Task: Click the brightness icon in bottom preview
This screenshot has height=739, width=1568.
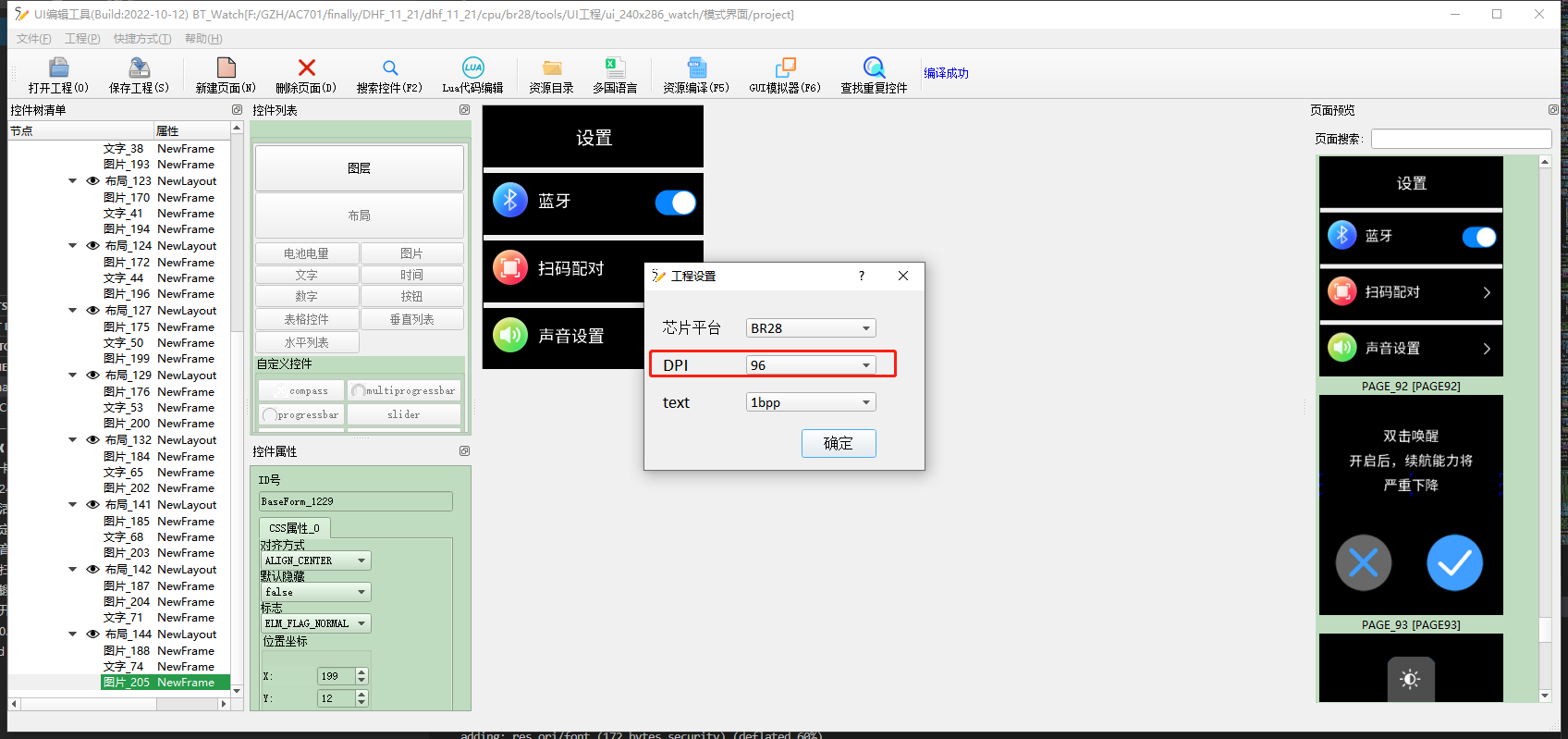Action: [1411, 679]
